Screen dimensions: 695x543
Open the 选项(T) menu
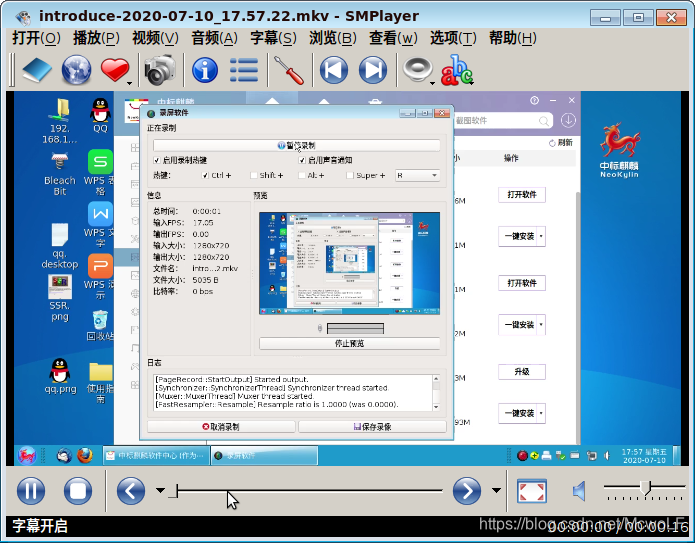point(453,38)
